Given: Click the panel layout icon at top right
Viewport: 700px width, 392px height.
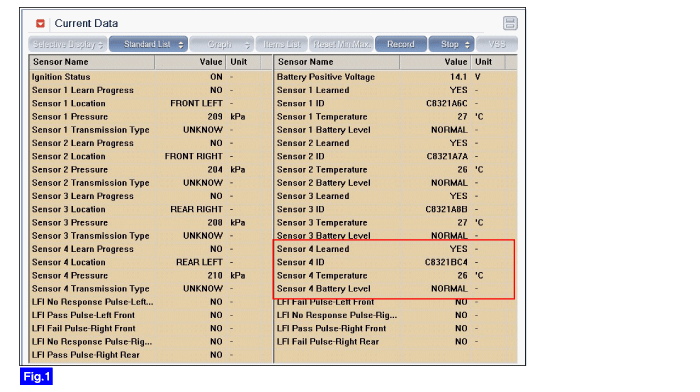Looking at the screenshot, I should (x=510, y=23).
